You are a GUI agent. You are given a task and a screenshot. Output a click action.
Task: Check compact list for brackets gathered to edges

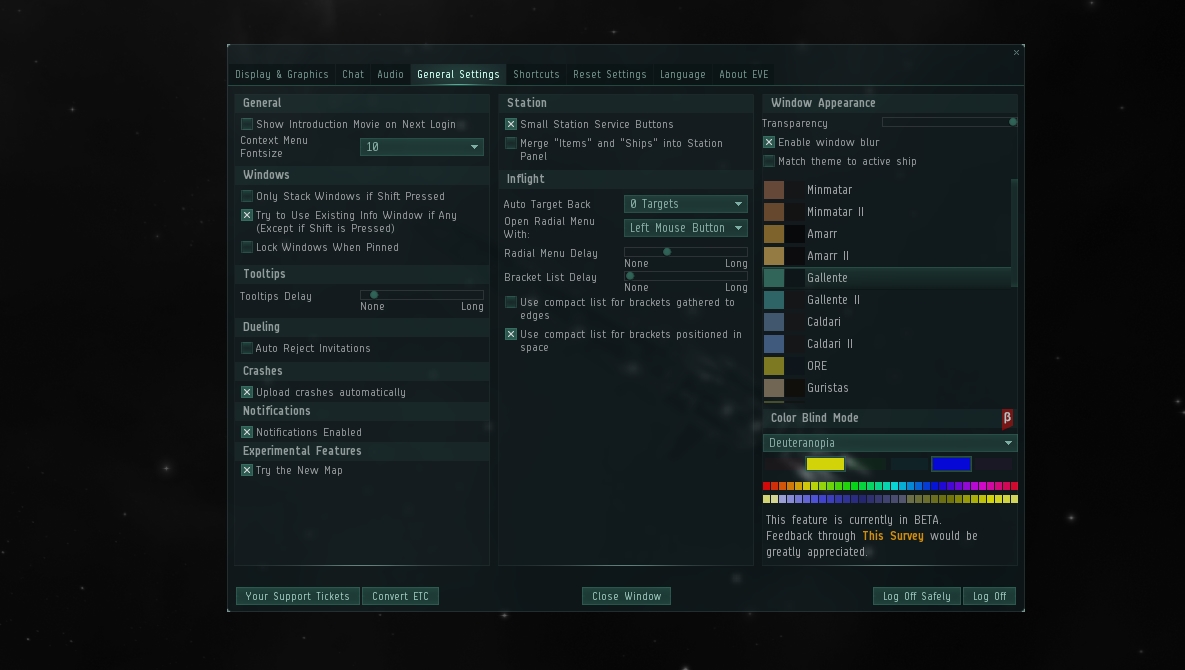[x=511, y=302]
